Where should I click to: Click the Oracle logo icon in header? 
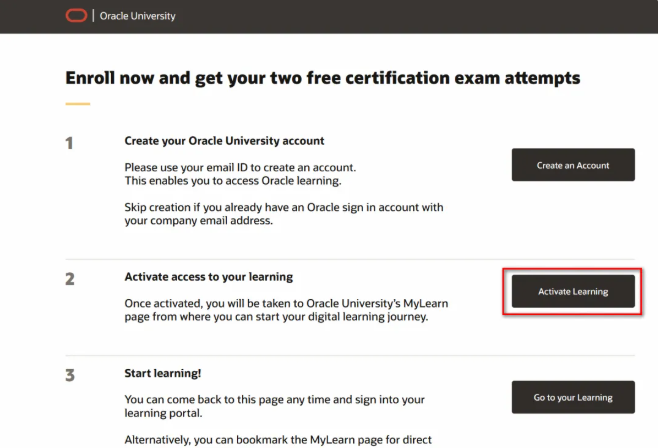pos(76,16)
